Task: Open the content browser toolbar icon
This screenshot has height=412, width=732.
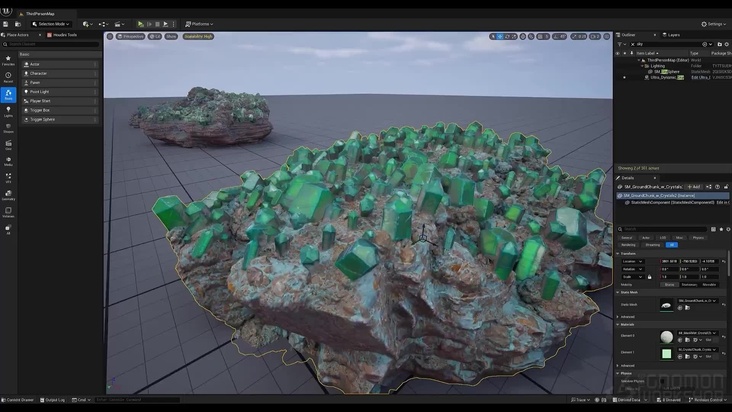Action: tap(18, 24)
